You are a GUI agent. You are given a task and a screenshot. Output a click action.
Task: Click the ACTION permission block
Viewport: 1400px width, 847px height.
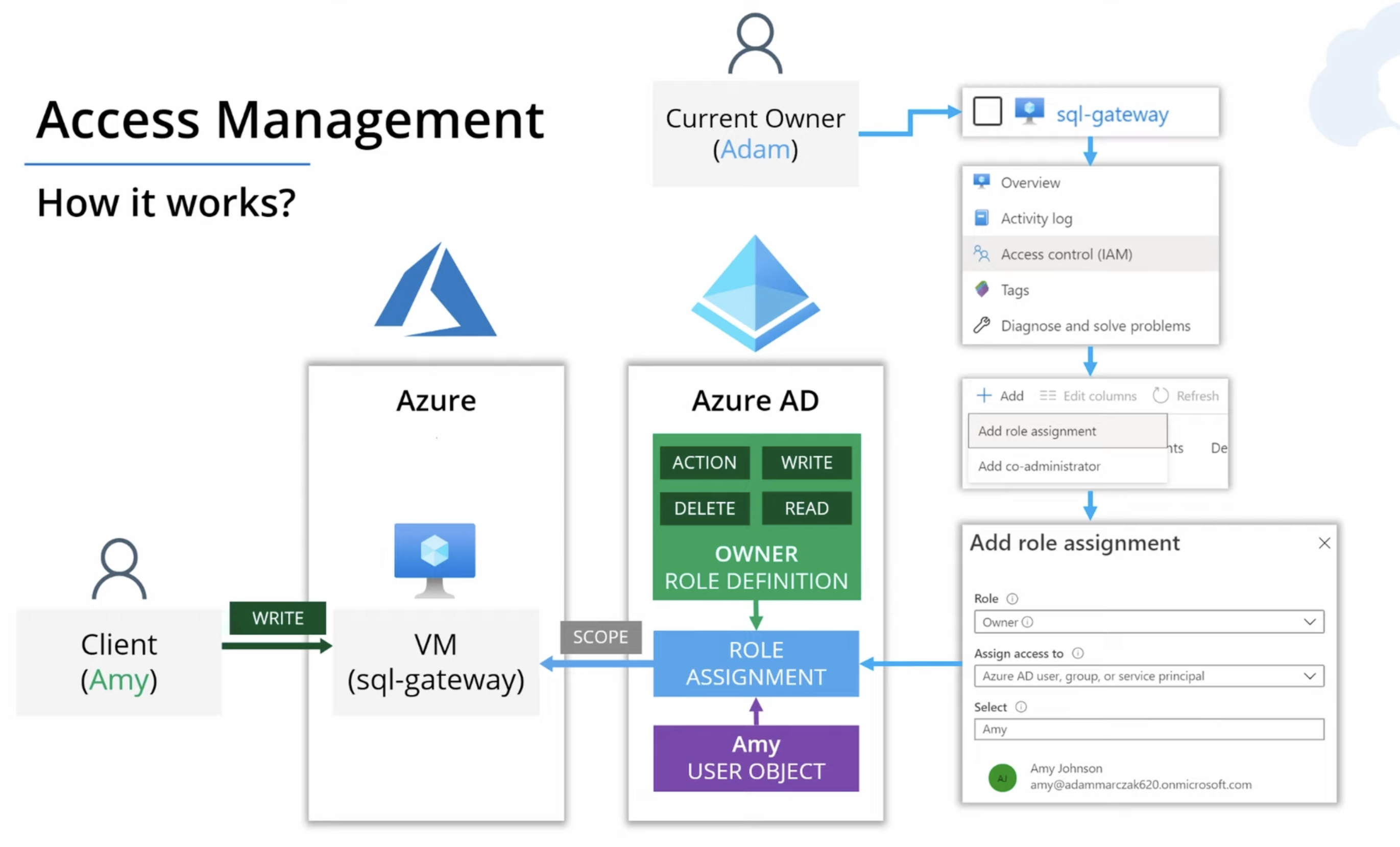705,463
